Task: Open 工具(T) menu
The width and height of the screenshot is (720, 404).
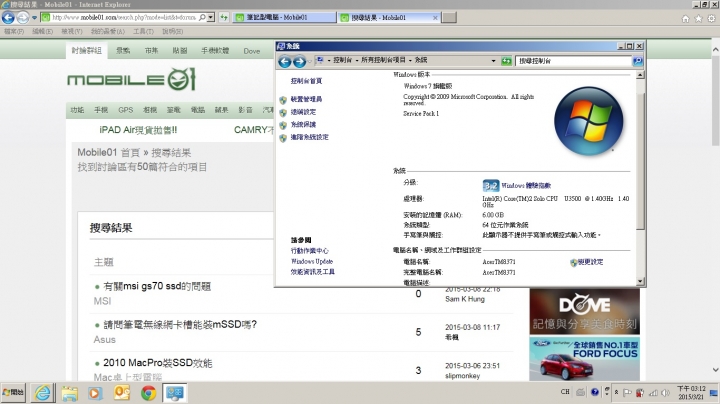Action: (143, 31)
